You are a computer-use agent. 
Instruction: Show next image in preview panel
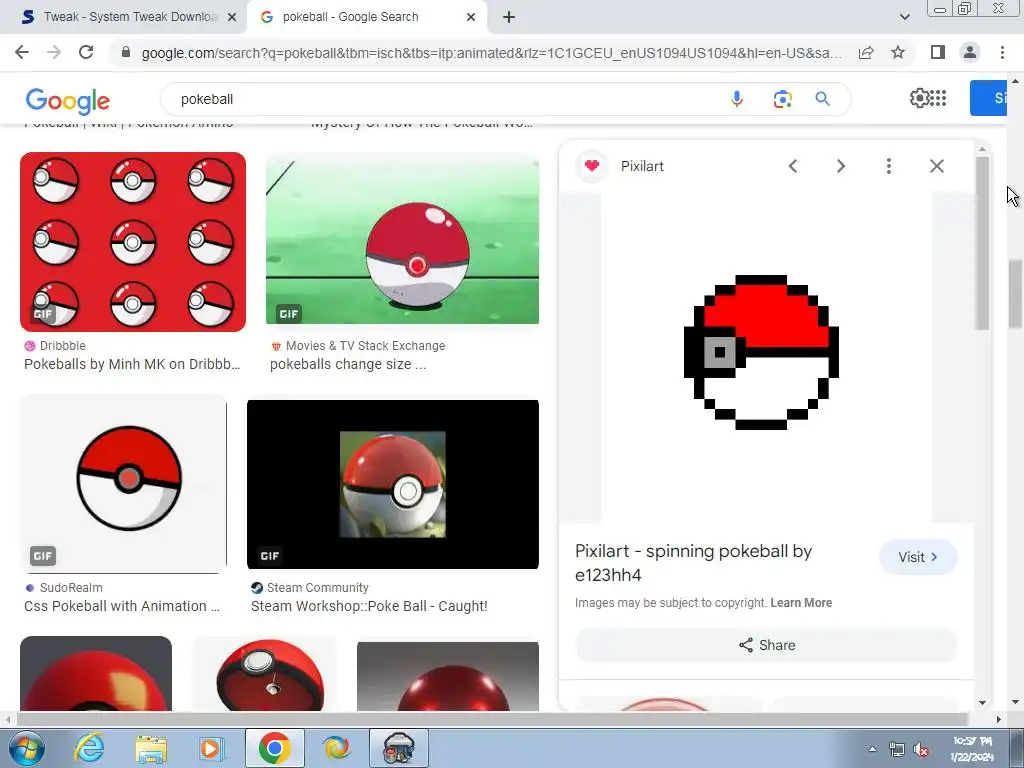pyautogui.click(x=840, y=166)
